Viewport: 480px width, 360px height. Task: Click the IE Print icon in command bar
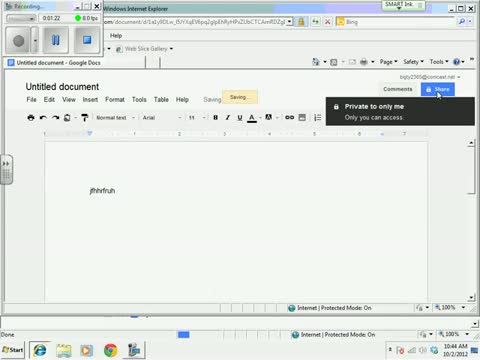pyautogui.click(x=364, y=62)
